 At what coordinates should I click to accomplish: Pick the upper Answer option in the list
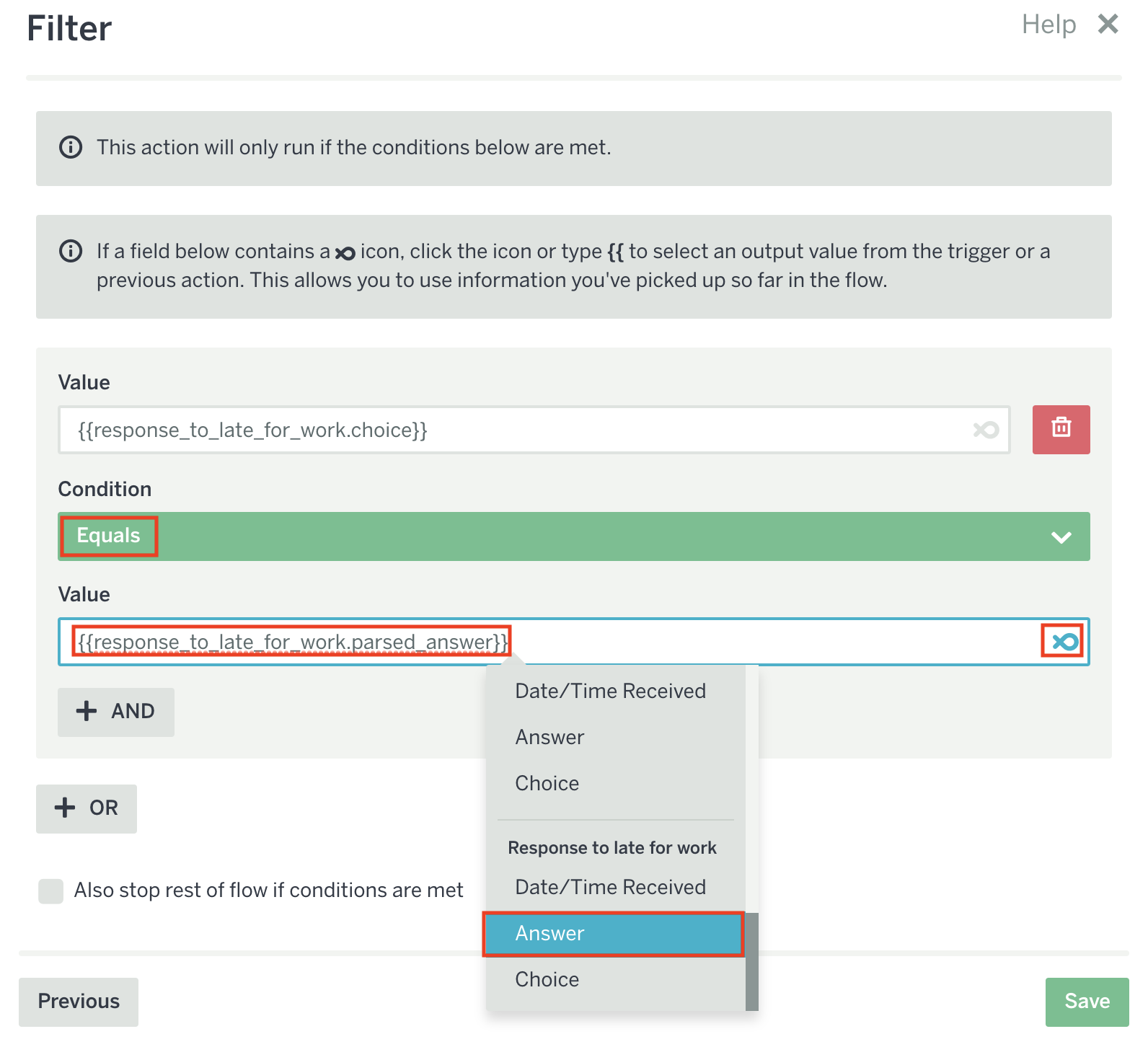pyautogui.click(x=549, y=737)
